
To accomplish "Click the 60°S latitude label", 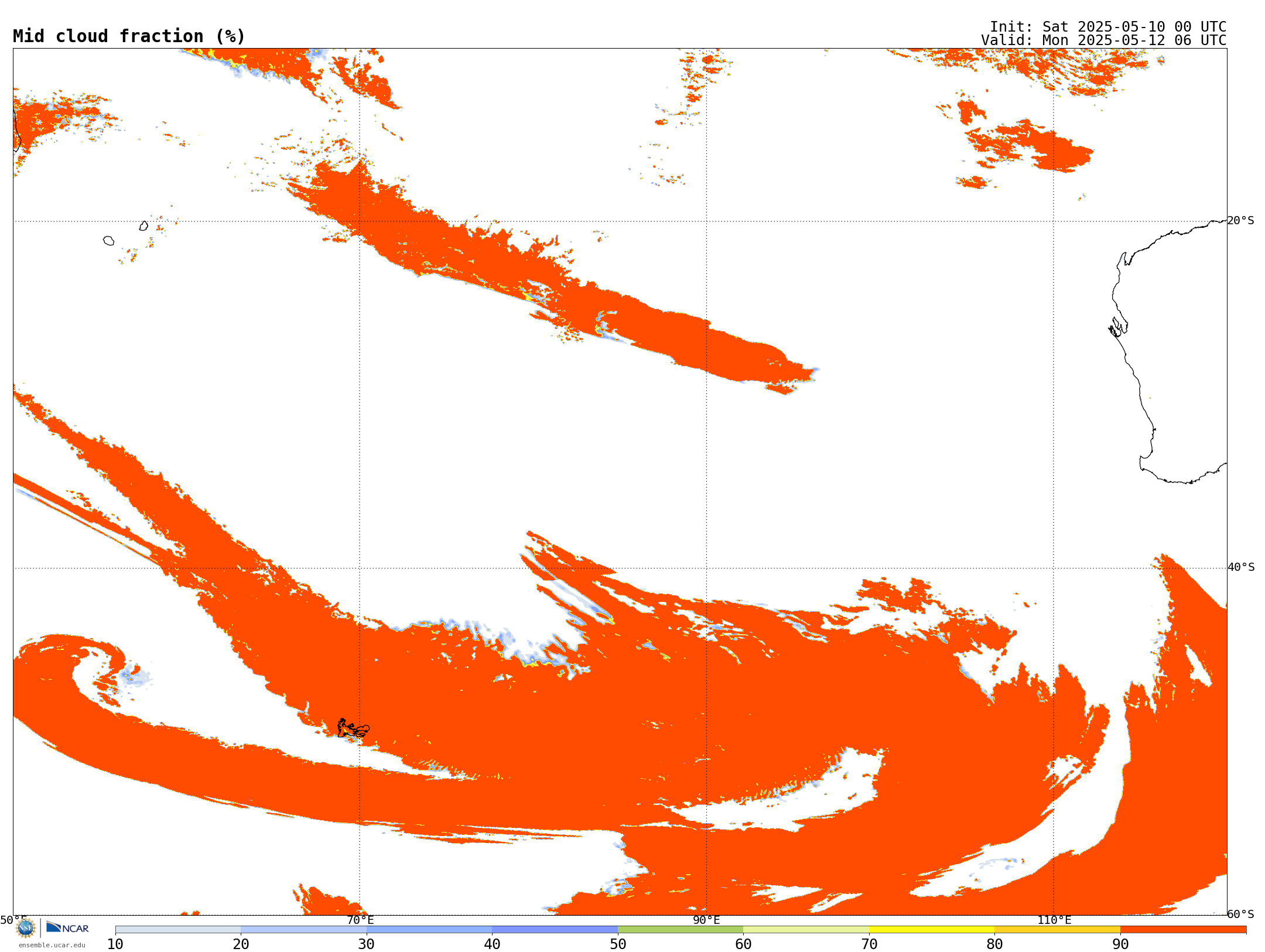I will pos(1241,914).
